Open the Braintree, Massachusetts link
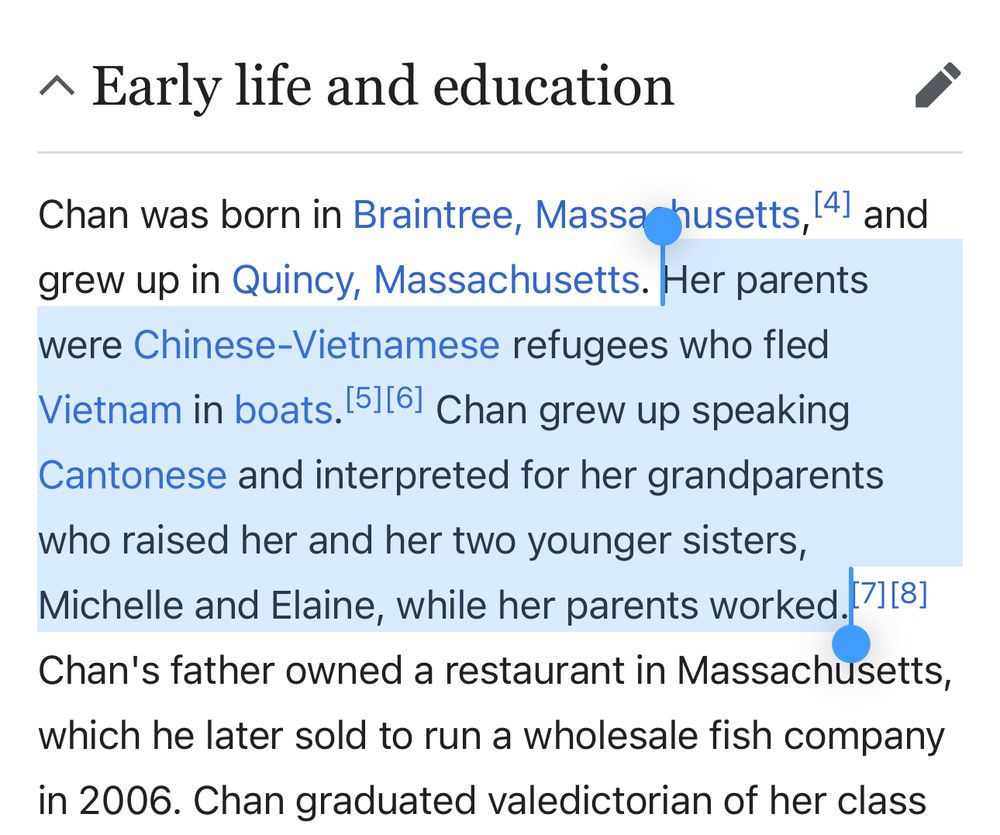1000x835 pixels. 577,214
